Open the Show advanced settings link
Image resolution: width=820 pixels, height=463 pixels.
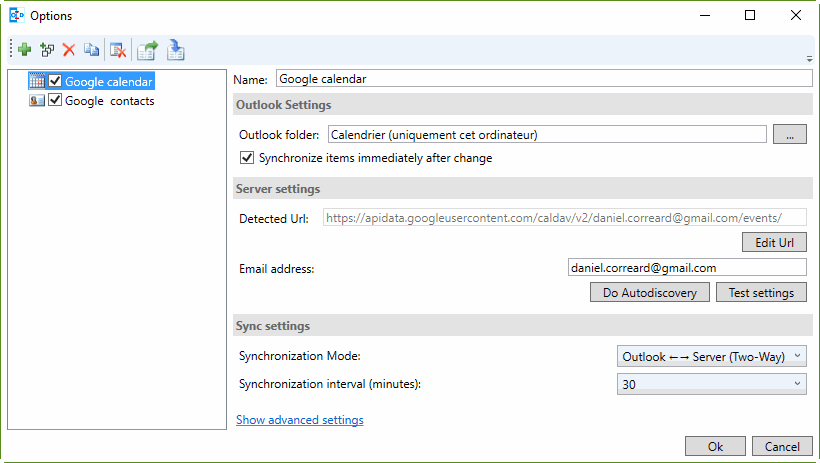299,420
